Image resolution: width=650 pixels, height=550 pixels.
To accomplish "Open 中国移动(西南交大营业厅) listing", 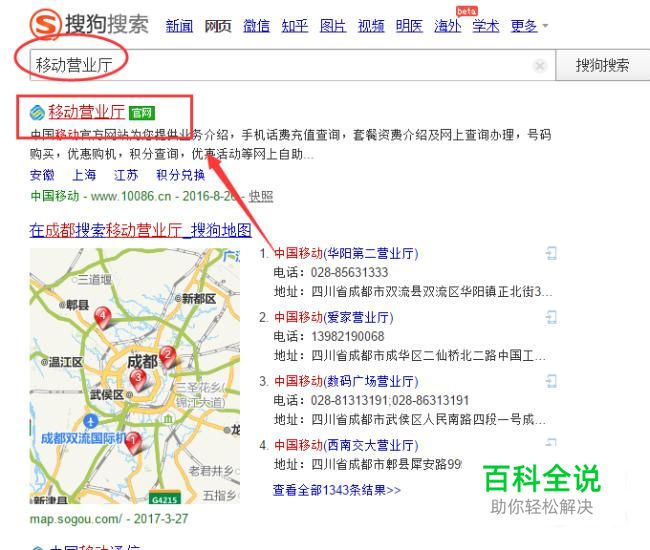I will tap(346, 446).
